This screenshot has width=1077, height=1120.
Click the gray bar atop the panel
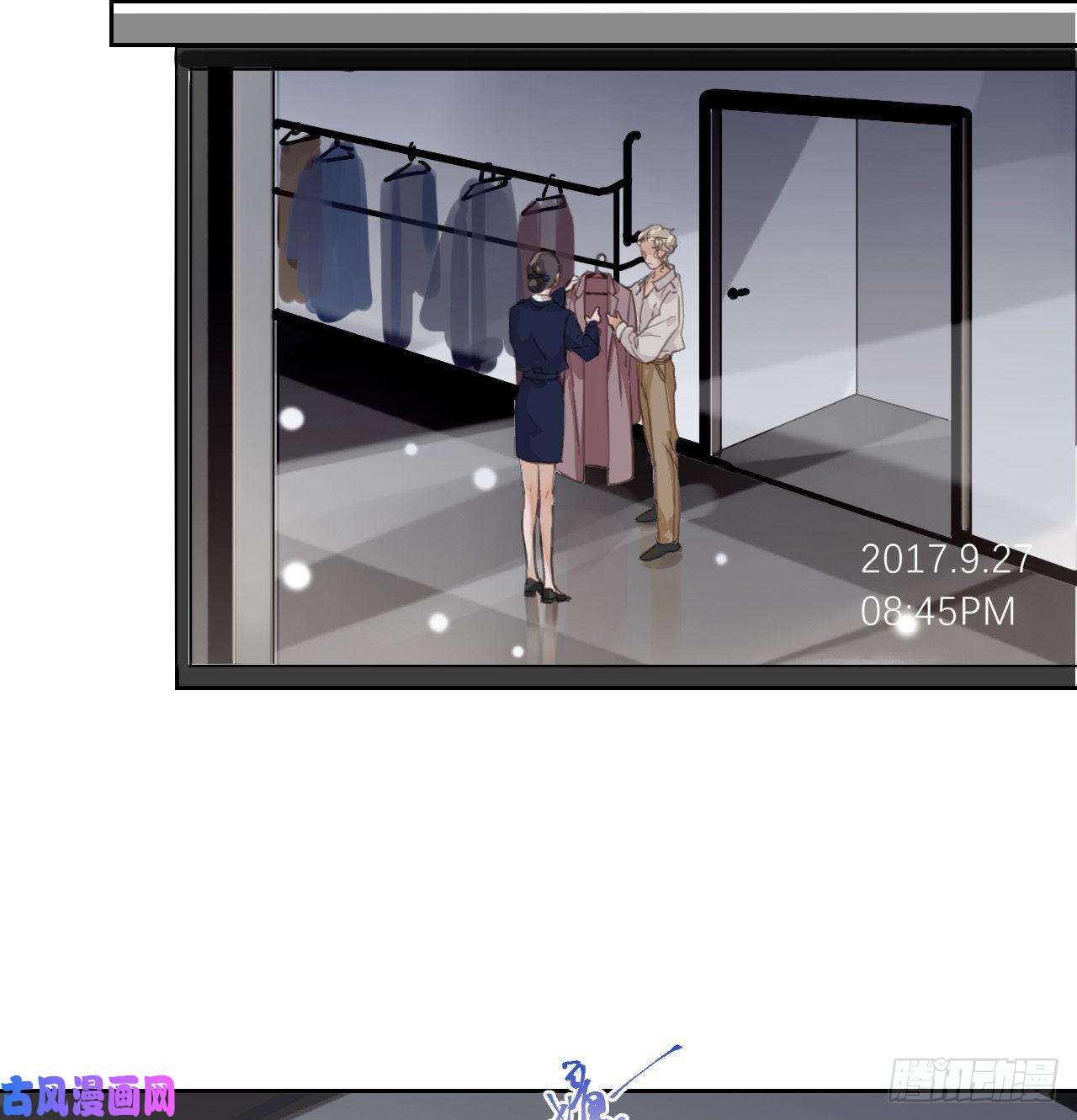(x=589, y=28)
